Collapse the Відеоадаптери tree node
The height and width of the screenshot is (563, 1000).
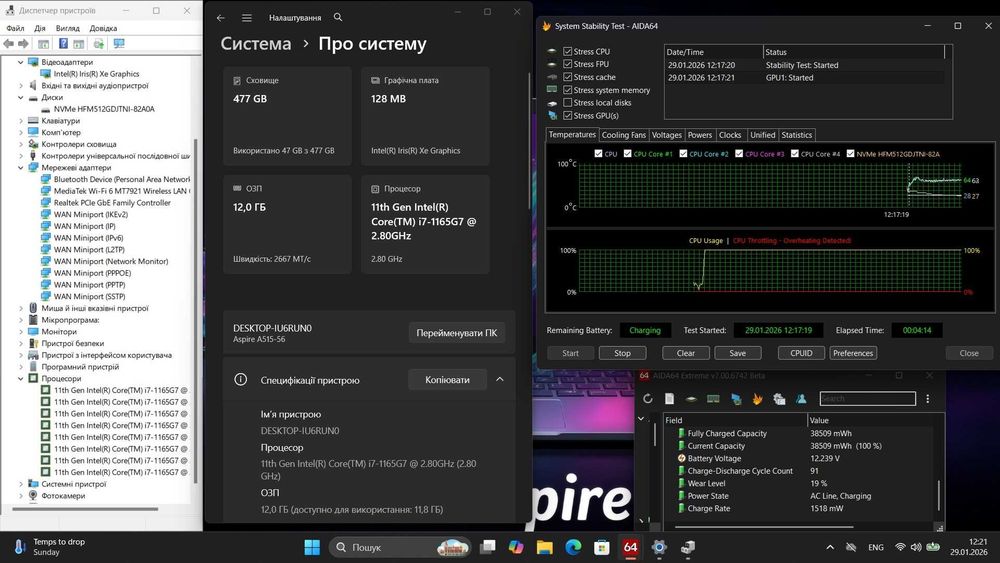tap(20, 62)
